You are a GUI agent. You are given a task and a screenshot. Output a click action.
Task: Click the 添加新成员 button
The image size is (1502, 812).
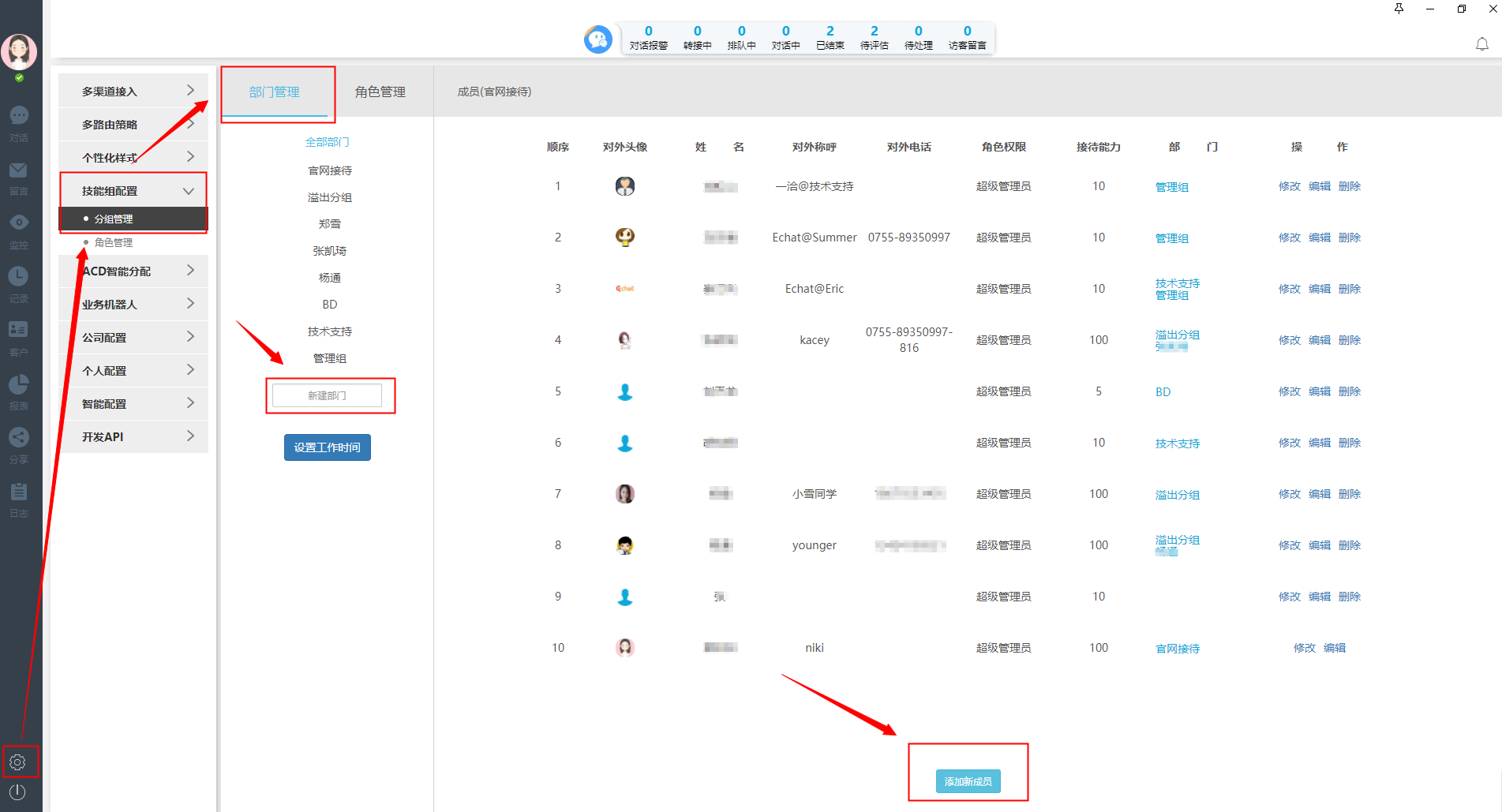point(968,781)
